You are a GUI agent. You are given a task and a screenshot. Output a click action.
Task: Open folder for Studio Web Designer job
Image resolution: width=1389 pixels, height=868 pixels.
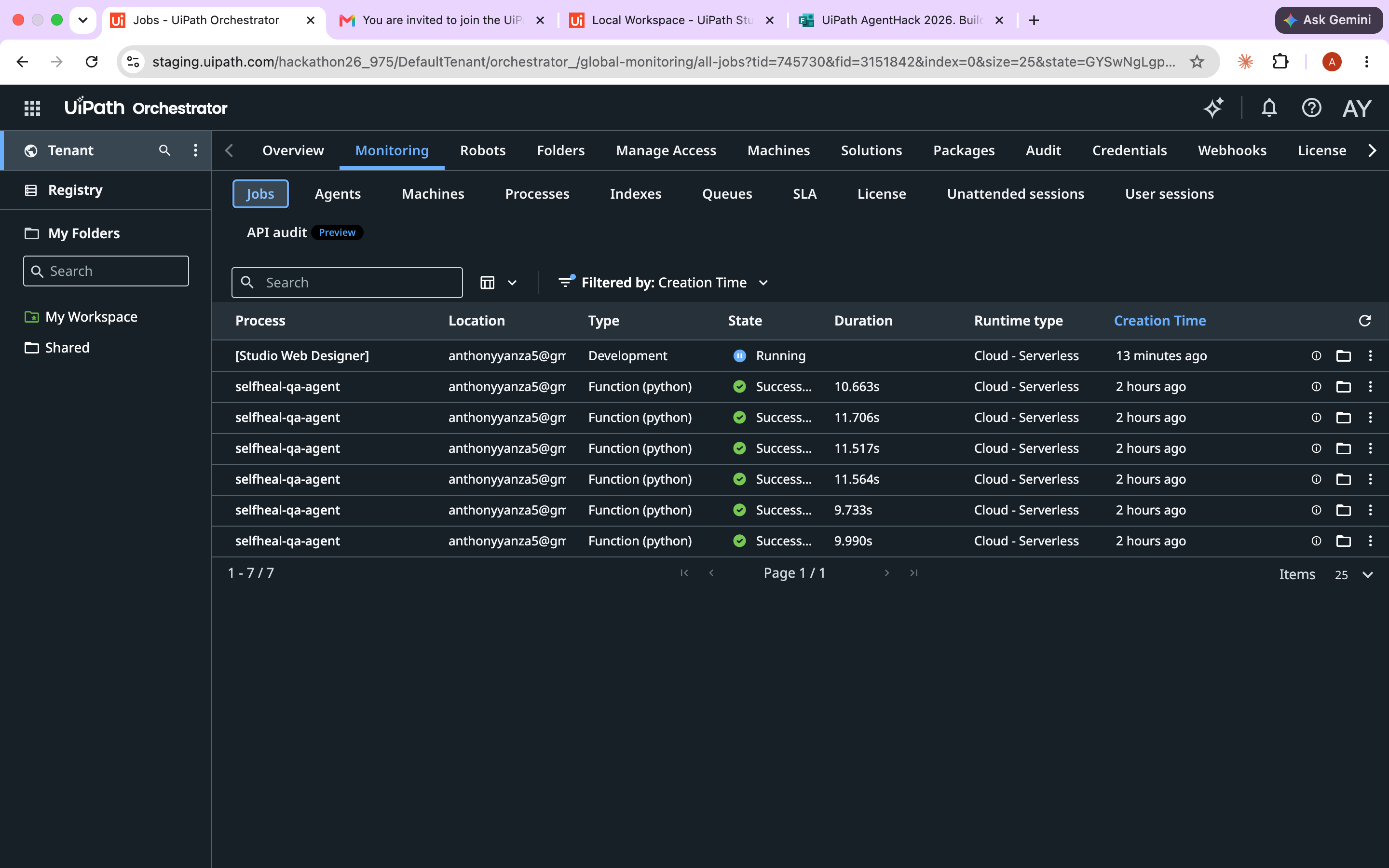pyautogui.click(x=1343, y=356)
